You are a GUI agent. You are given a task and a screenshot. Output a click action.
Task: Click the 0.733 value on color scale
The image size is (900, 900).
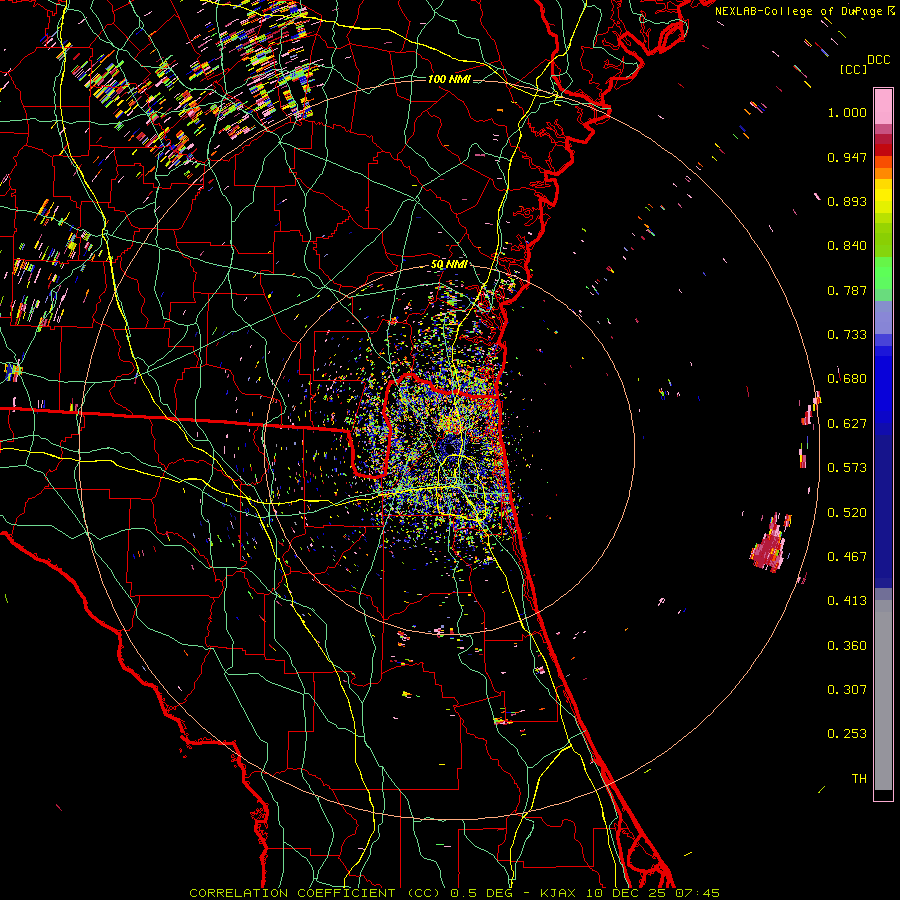pyautogui.click(x=847, y=335)
